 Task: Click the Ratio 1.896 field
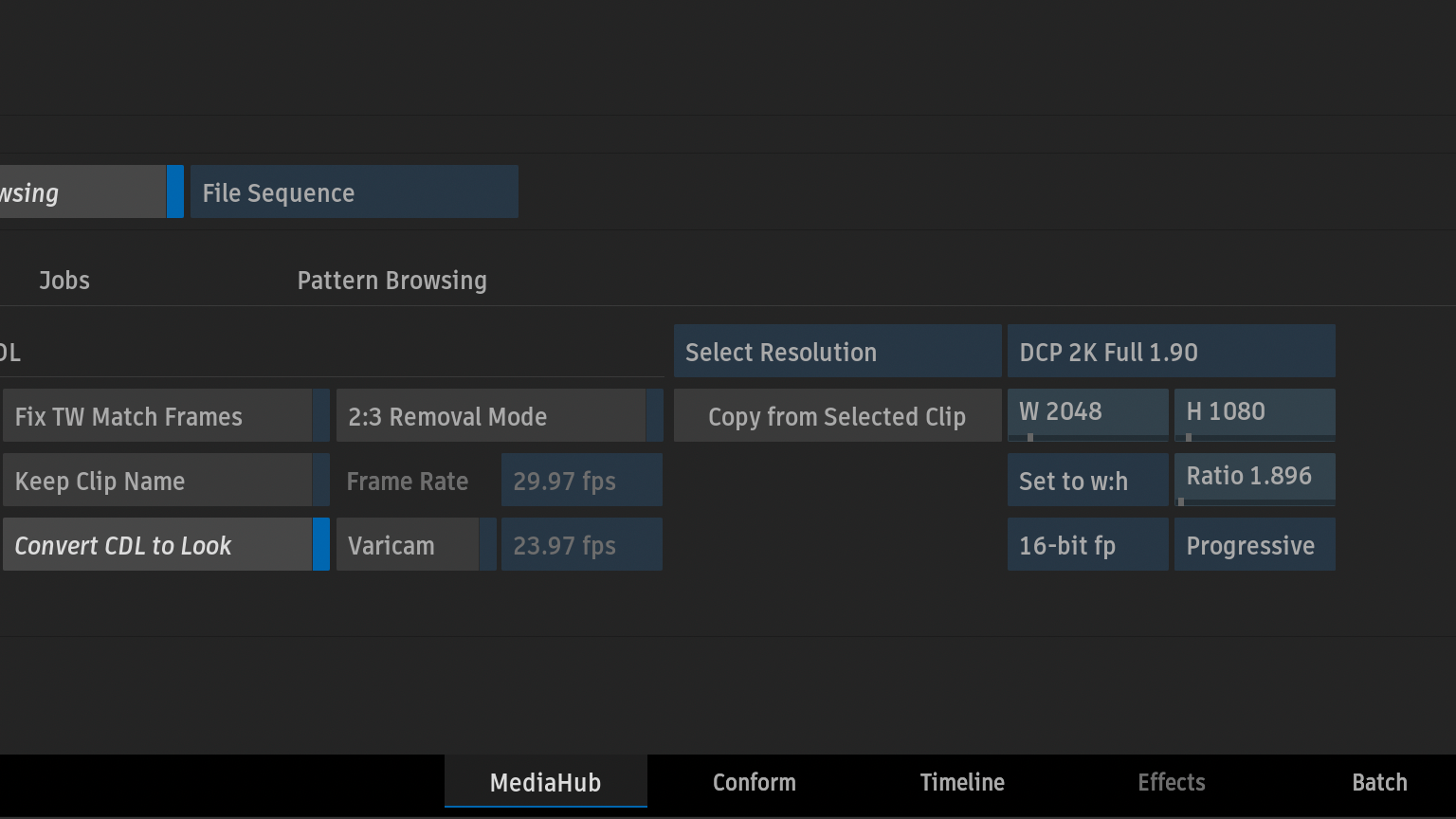tap(1254, 477)
